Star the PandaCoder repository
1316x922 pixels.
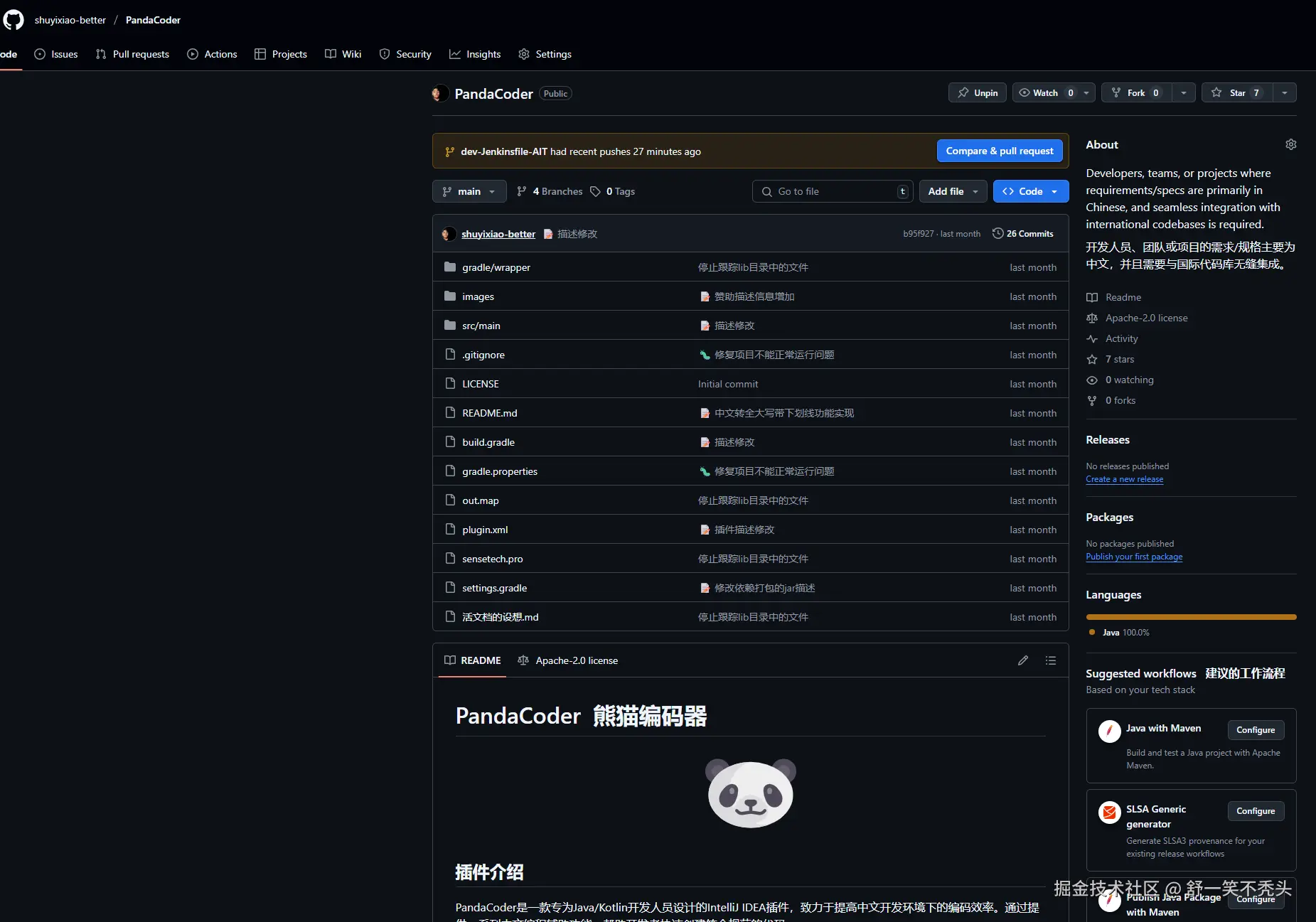coord(1237,93)
